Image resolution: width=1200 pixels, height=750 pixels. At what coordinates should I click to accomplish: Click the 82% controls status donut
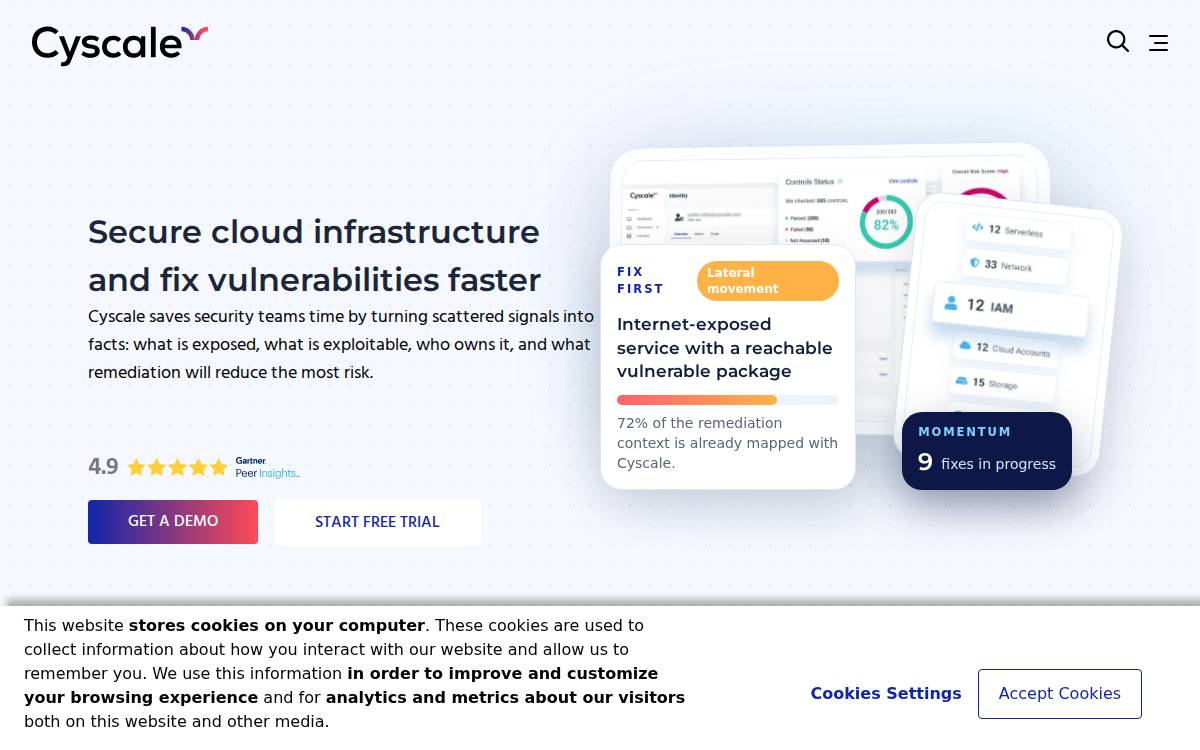pyautogui.click(x=886, y=221)
